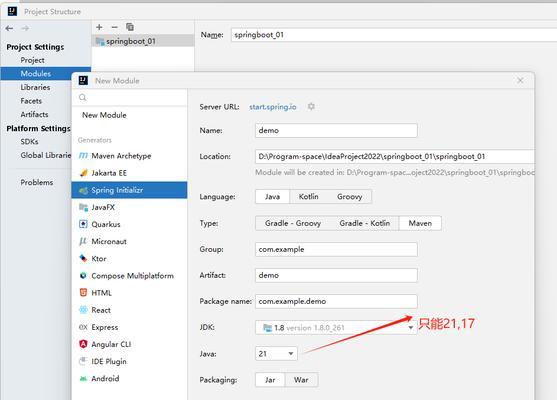Set packaging to War
Image resolution: width=557 pixels, height=400 pixels.
point(301,380)
